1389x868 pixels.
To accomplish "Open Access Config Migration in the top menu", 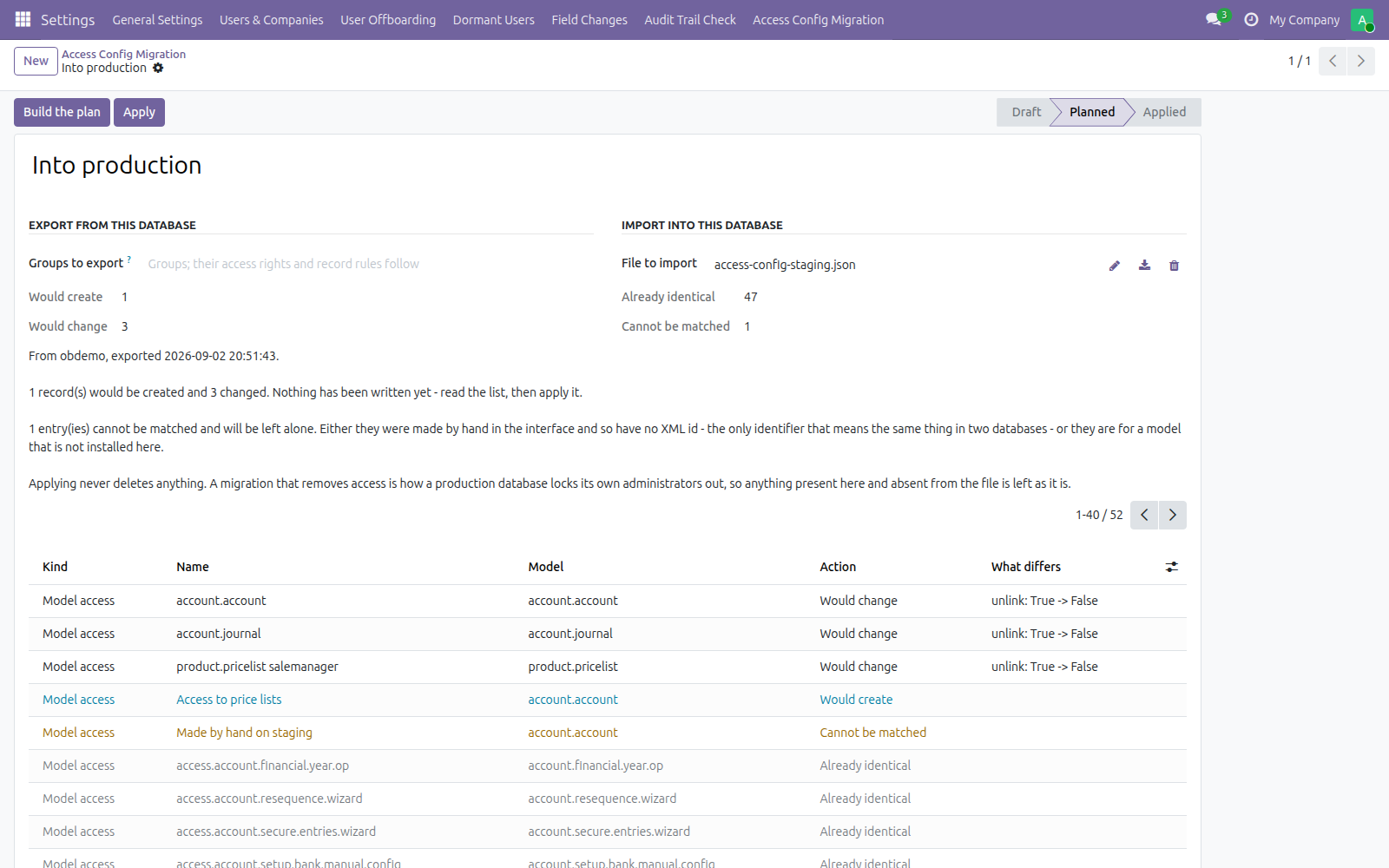I will (819, 20).
